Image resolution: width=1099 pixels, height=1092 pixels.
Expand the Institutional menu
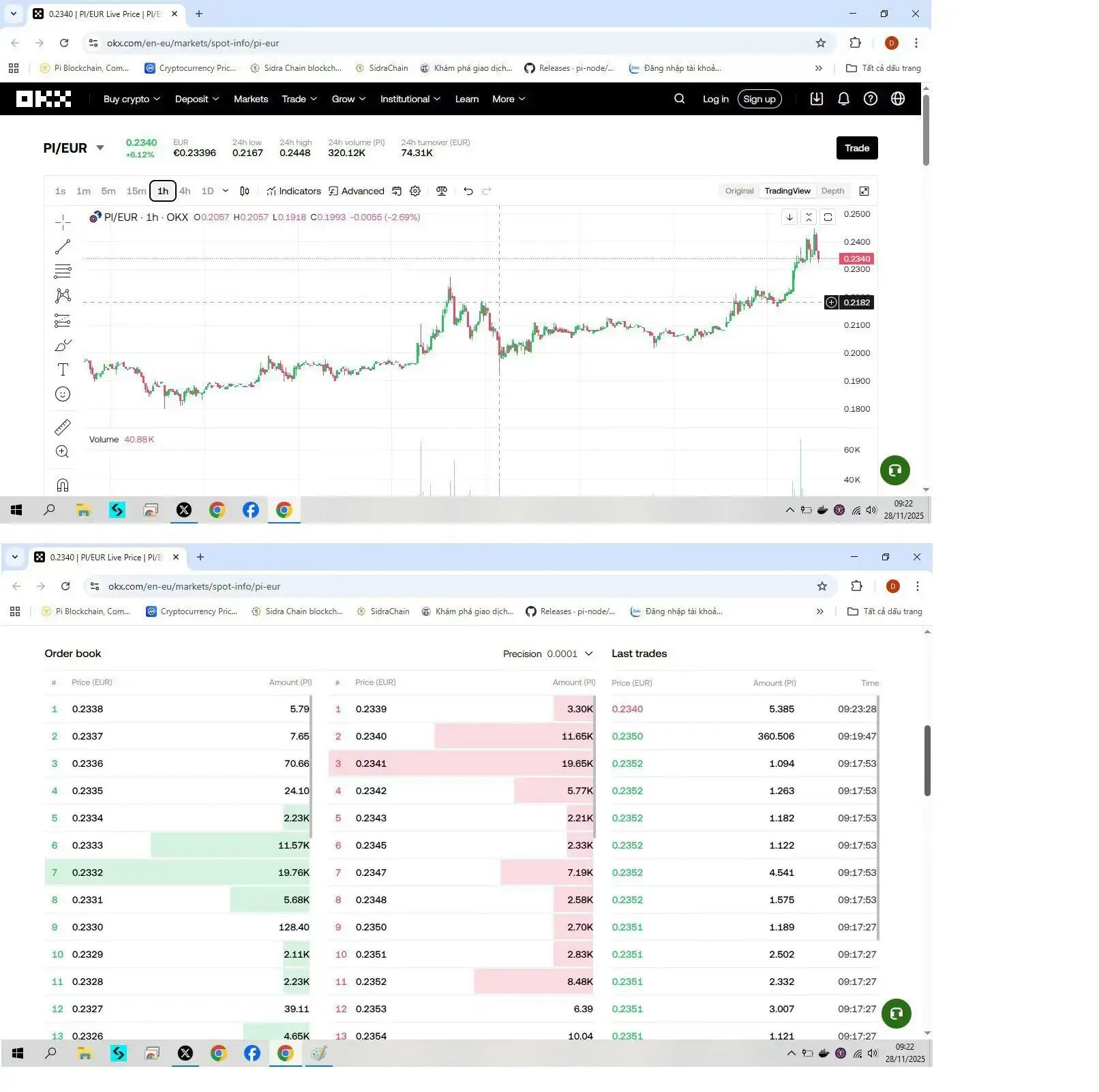coord(410,100)
